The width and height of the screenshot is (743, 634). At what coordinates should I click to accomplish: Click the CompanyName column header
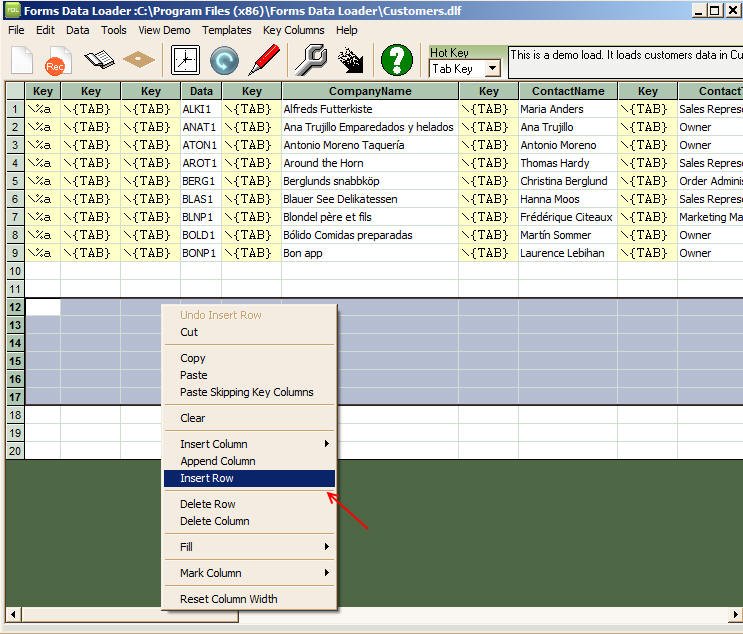(x=370, y=91)
